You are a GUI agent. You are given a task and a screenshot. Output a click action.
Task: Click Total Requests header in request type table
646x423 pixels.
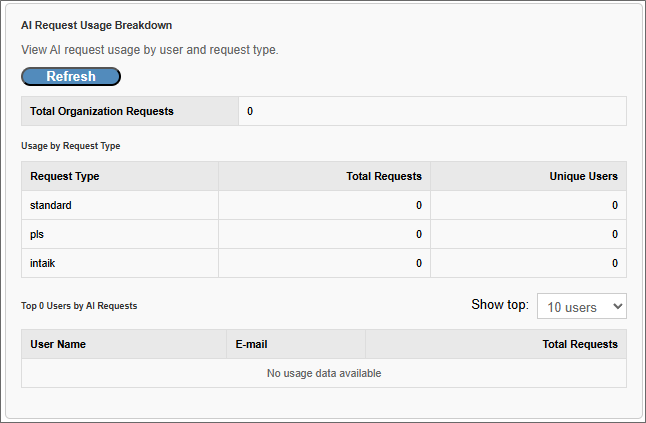(x=383, y=176)
